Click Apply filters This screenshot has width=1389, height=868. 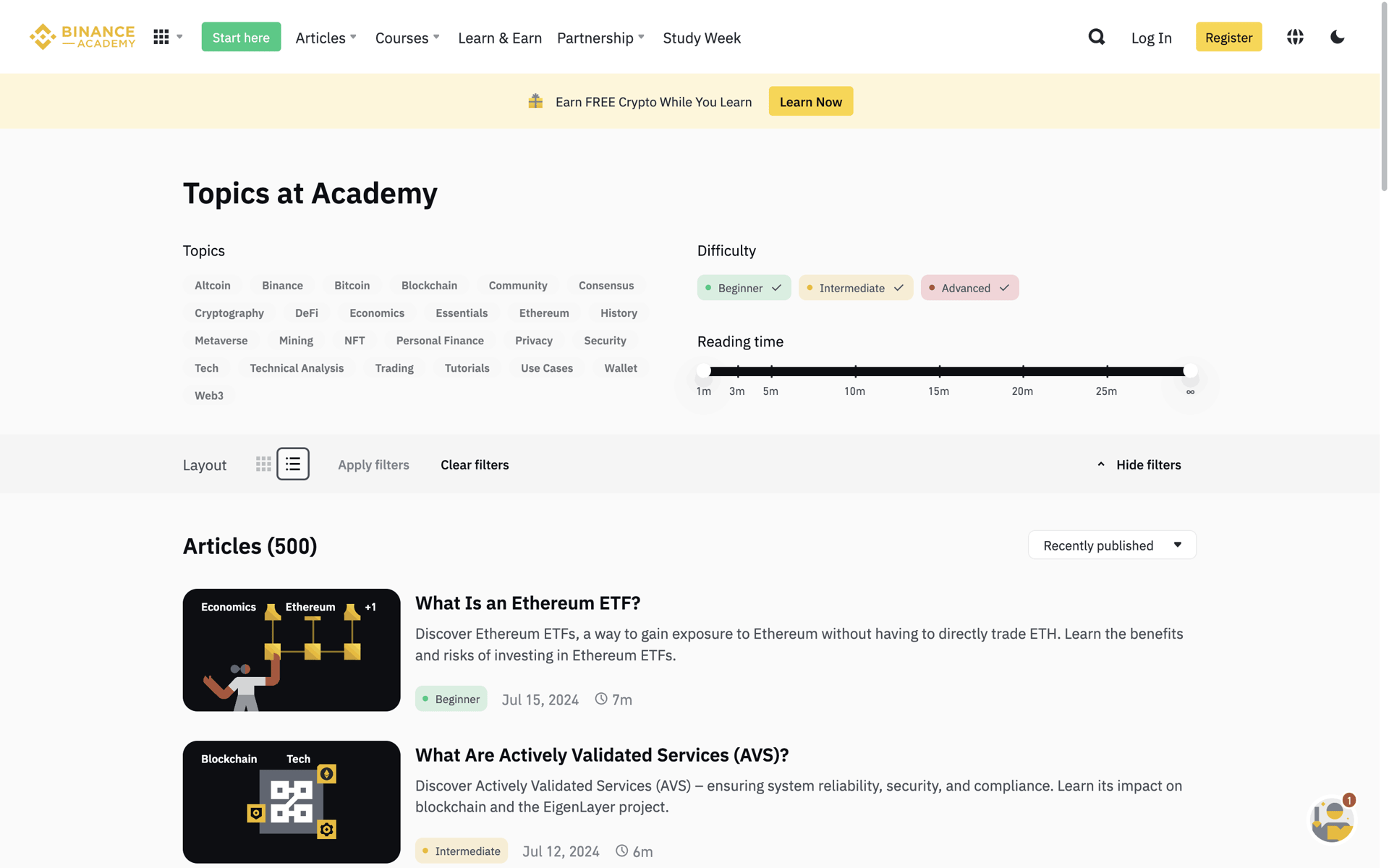click(x=373, y=464)
